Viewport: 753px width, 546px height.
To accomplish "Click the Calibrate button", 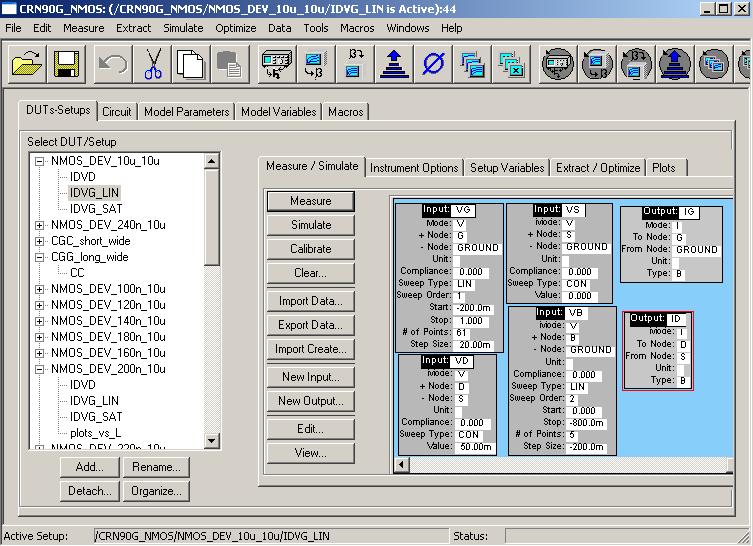I will (311, 249).
